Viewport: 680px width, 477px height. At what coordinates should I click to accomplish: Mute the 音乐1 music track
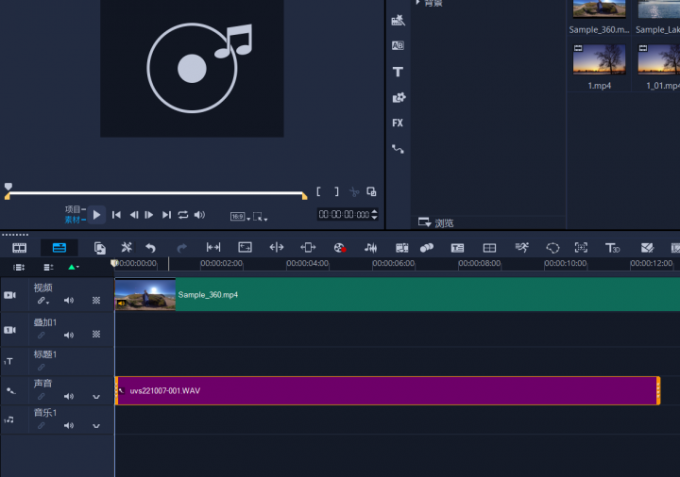69,425
